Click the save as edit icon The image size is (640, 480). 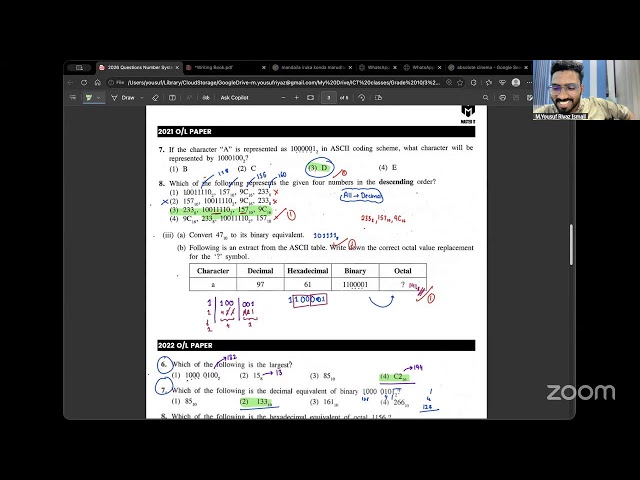pyautogui.click(x=529, y=98)
